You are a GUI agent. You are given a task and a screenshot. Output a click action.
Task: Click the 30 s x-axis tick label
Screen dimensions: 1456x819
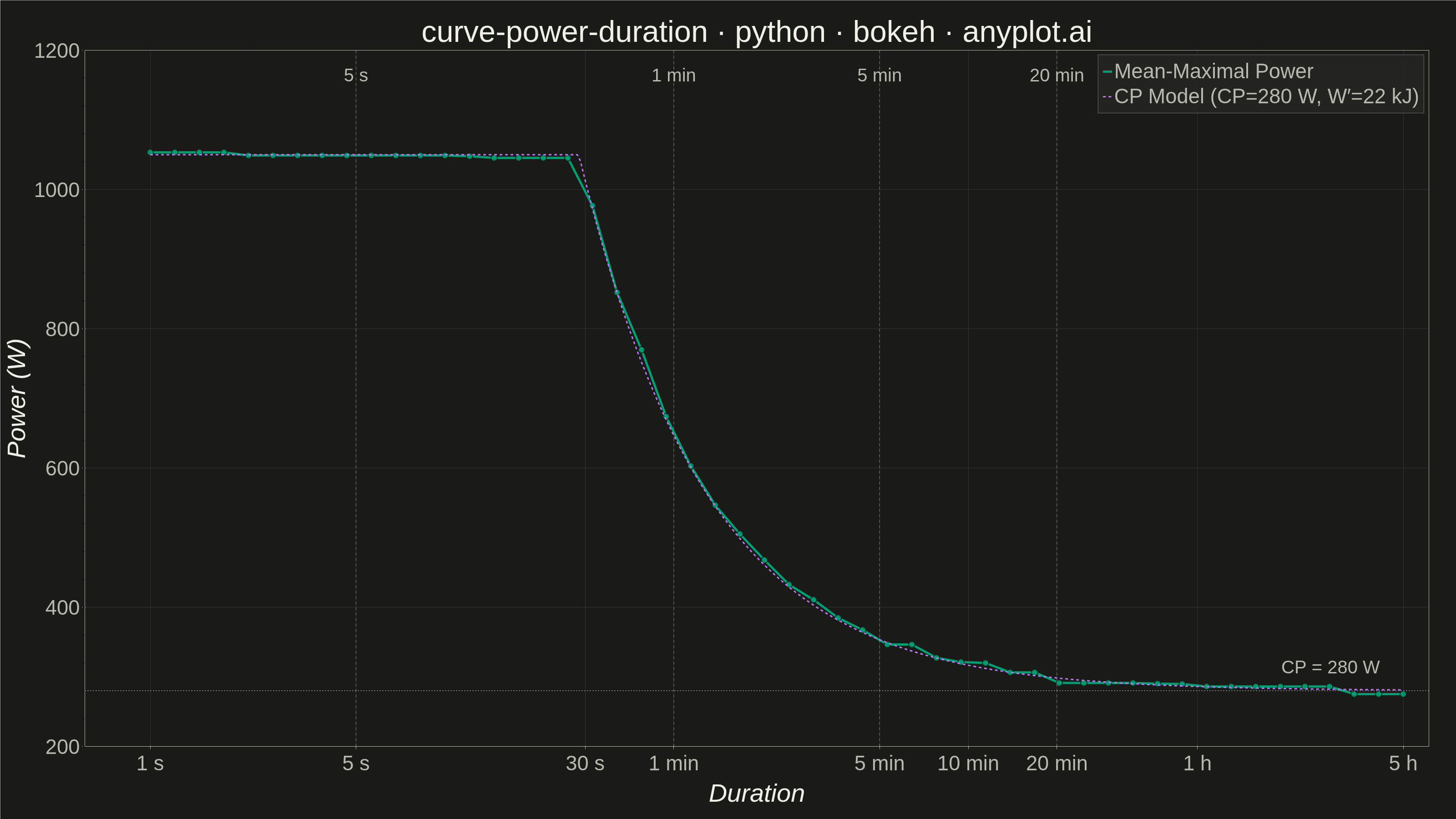pos(585,763)
